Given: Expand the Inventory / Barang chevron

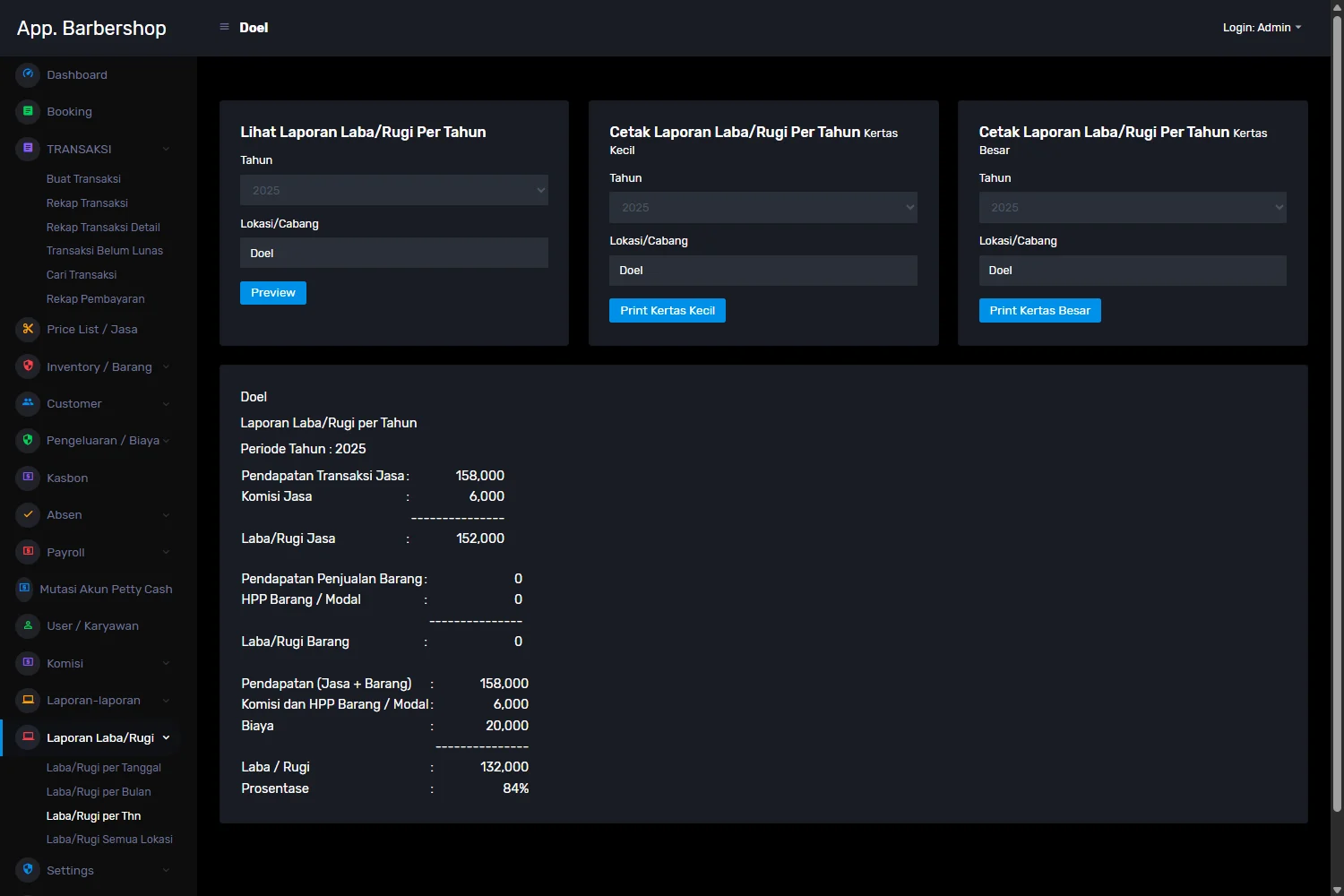Looking at the screenshot, I should coord(166,366).
